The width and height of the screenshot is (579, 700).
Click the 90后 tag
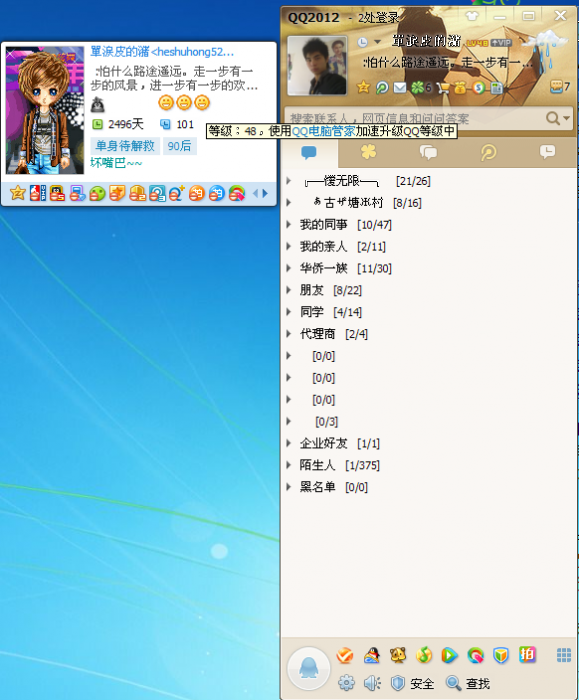tap(179, 146)
